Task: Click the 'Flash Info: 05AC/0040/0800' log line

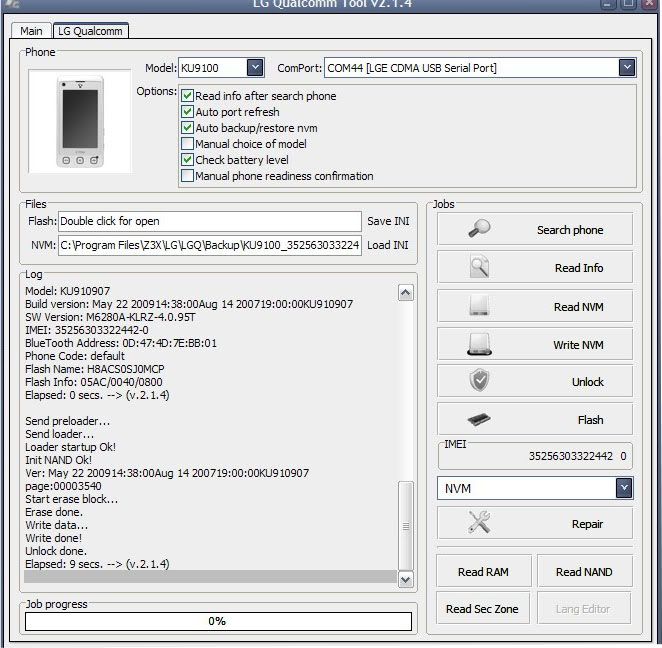Action: tap(94, 382)
